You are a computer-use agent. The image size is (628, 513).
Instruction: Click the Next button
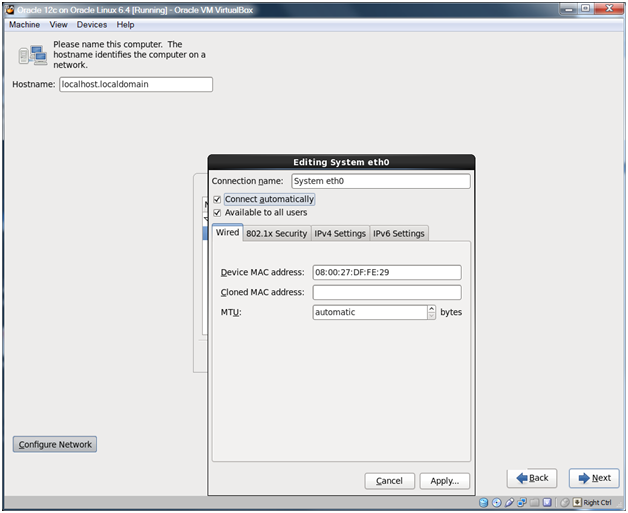tap(594, 478)
